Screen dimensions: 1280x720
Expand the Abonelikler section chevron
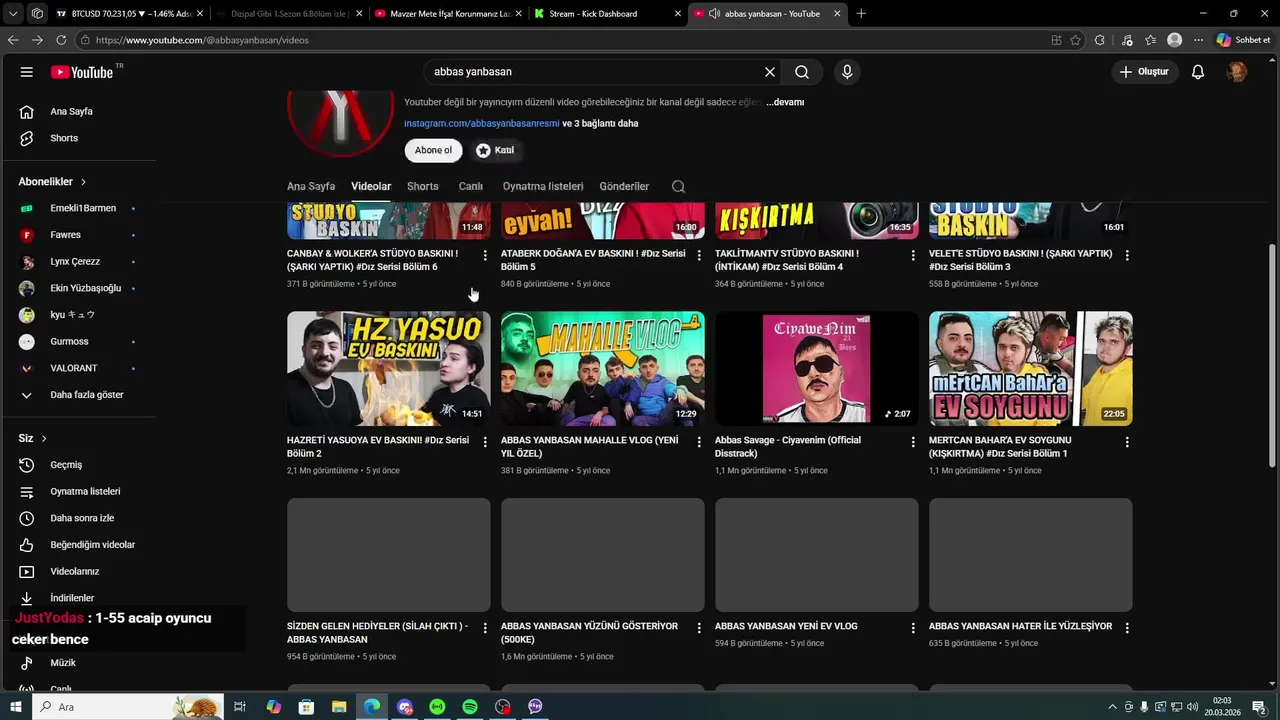(83, 182)
